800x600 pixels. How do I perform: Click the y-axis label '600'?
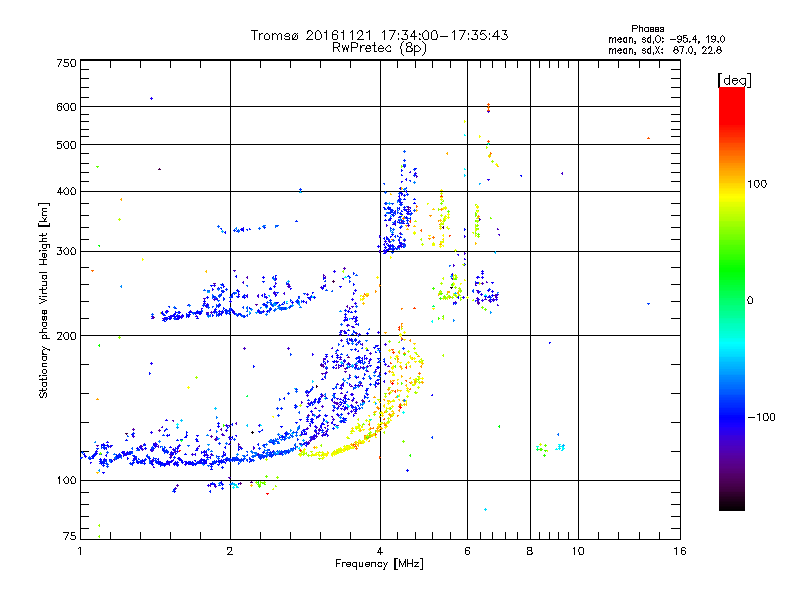pyautogui.click(x=66, y=107)
